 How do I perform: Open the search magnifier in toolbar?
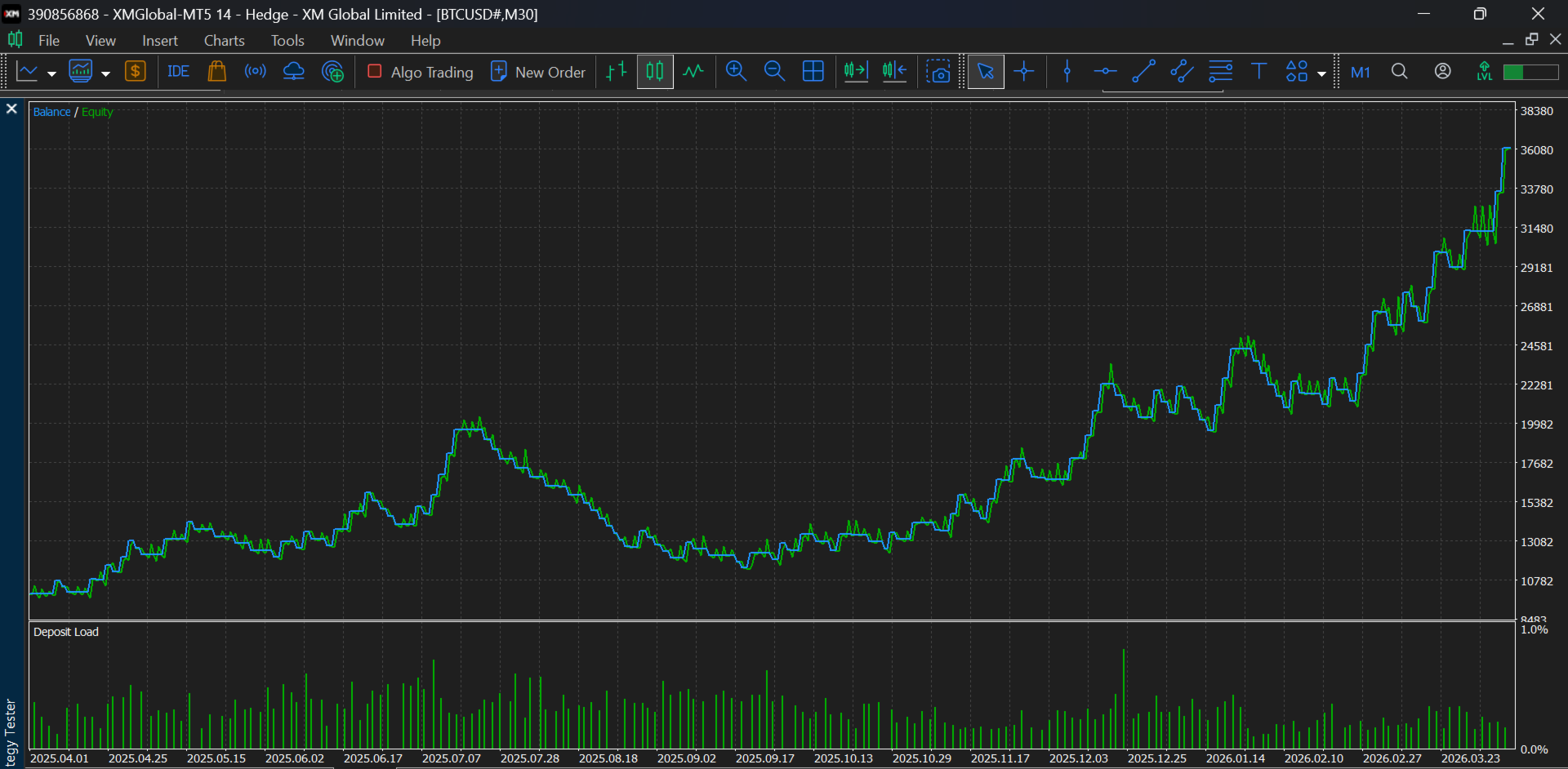pyautogui.click(x=1400, y=72)
